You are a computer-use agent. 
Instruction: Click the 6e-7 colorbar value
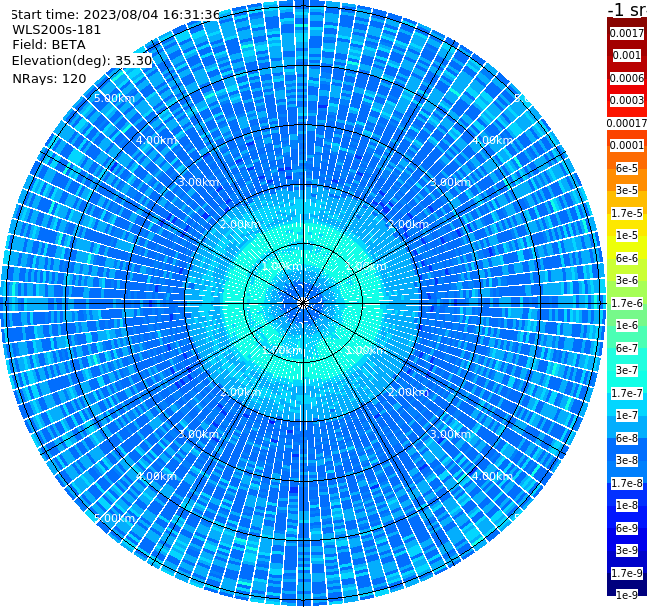click(627, 348)
